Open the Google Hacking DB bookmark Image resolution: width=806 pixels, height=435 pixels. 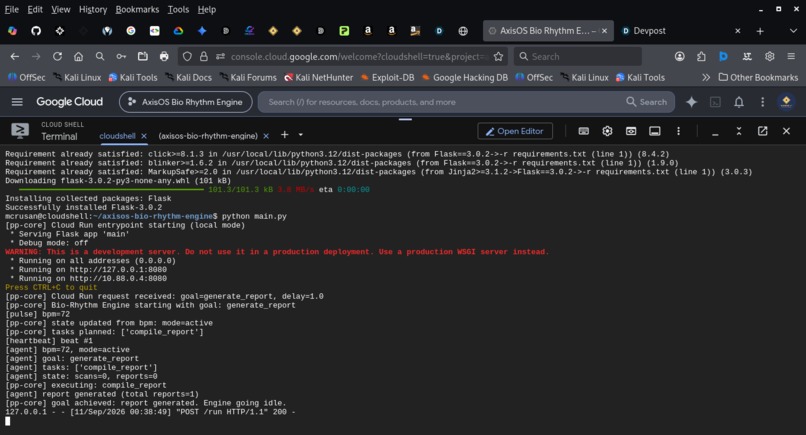click(x=465, y=77)
